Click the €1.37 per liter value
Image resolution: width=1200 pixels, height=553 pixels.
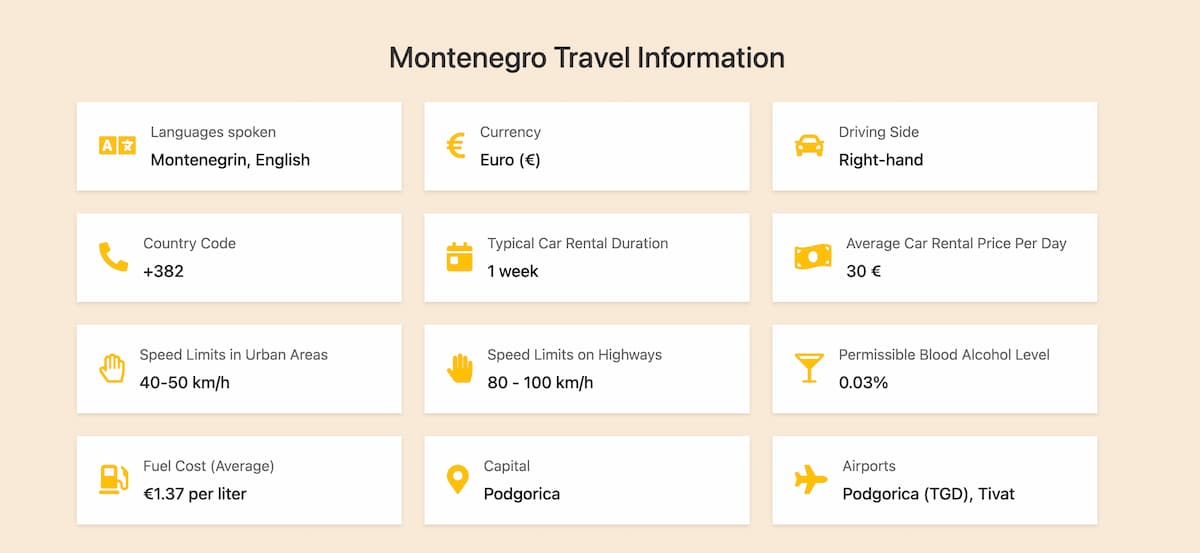click(195, 493)
